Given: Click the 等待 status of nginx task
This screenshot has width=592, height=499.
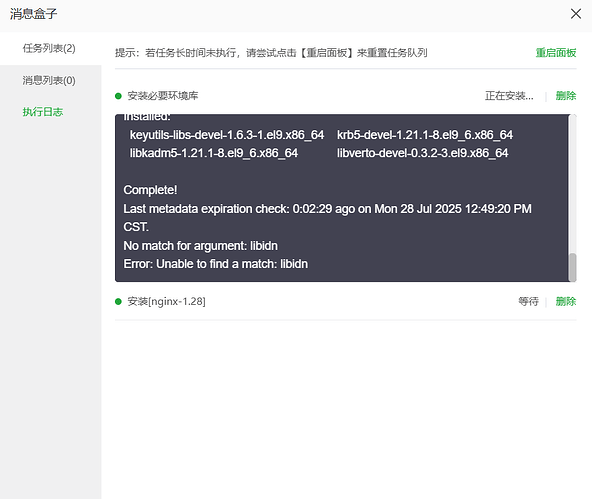Looking at the screenshot, I should (x=528, y=301).
